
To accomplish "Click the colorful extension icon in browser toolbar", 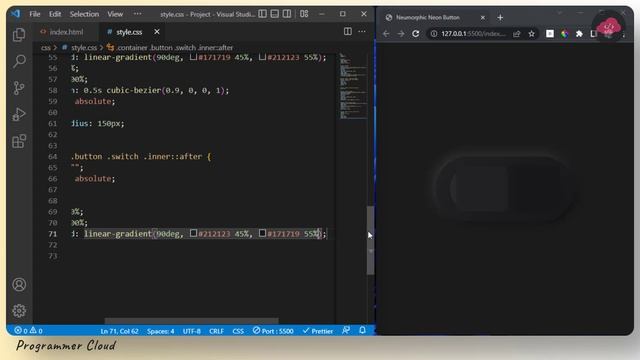I will coord(564,33).
